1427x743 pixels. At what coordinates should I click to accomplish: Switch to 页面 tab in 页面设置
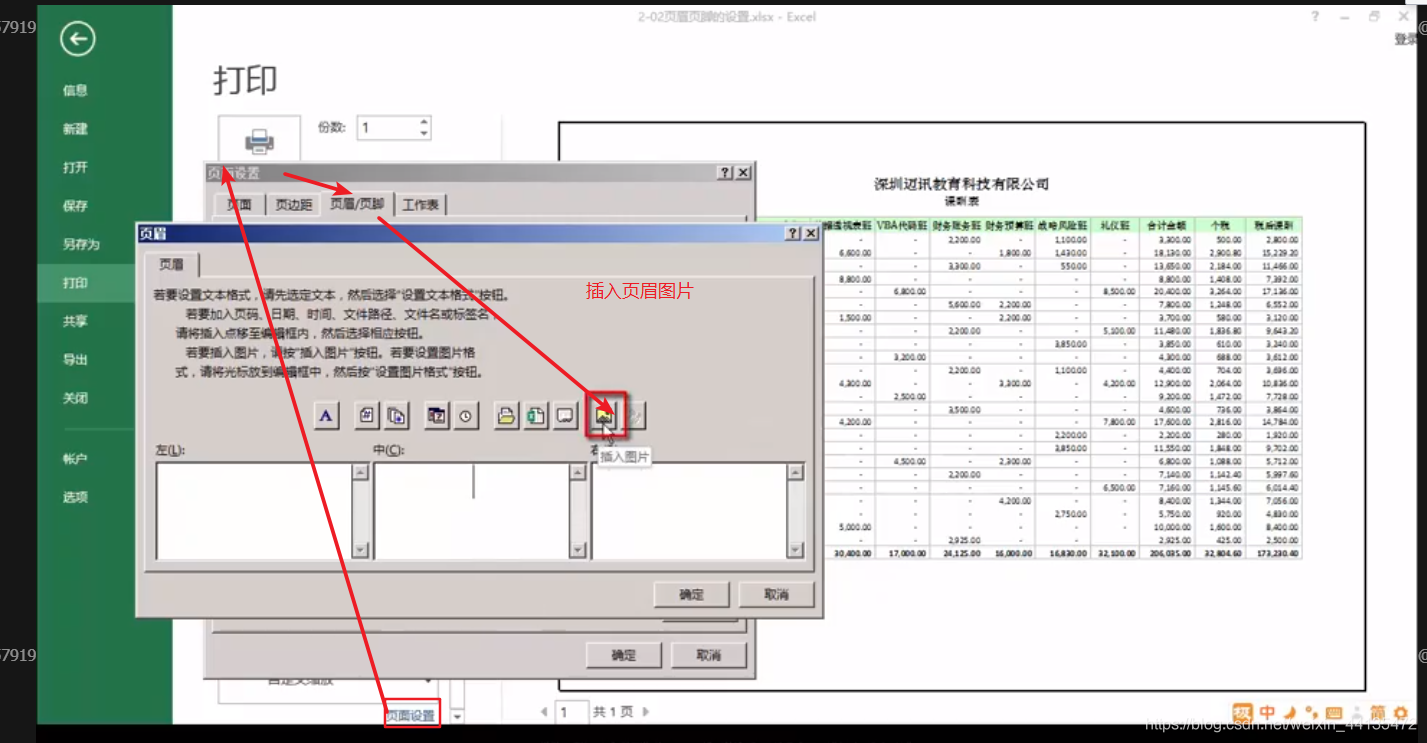pyautogui.click(x=239, y=205)
